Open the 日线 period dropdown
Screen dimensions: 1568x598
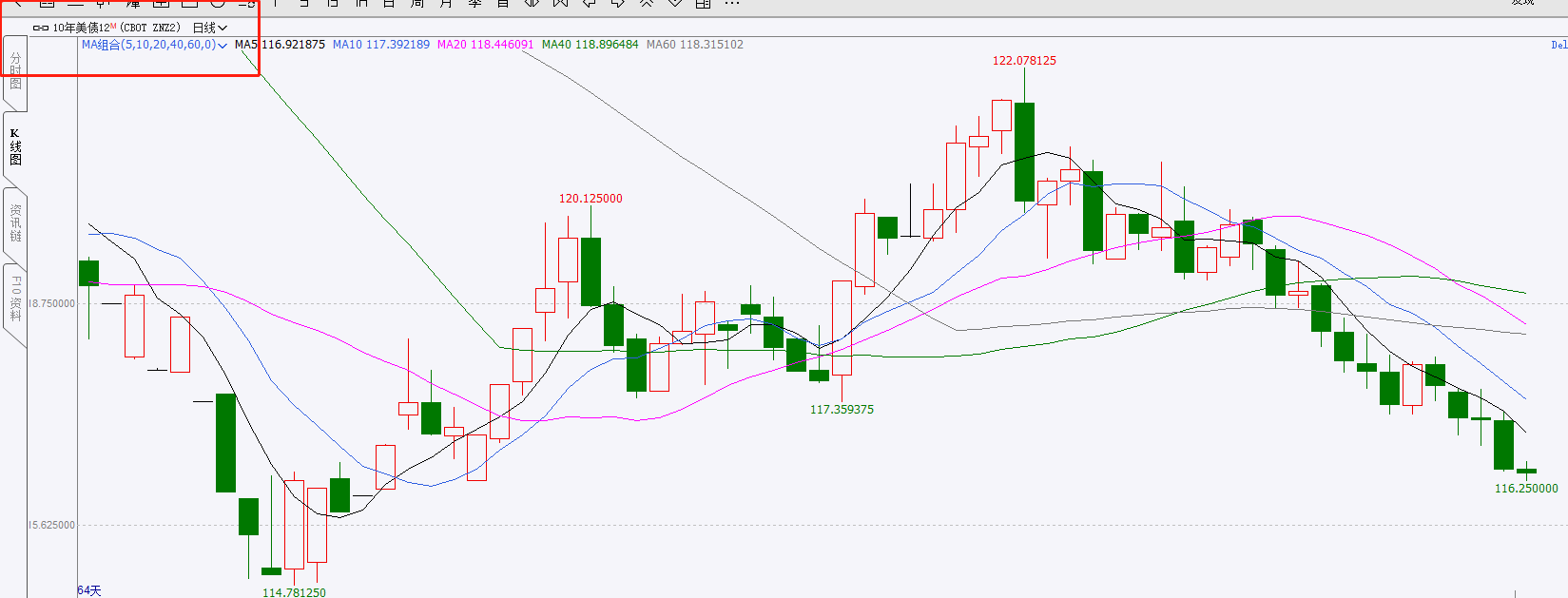(209, 28)
